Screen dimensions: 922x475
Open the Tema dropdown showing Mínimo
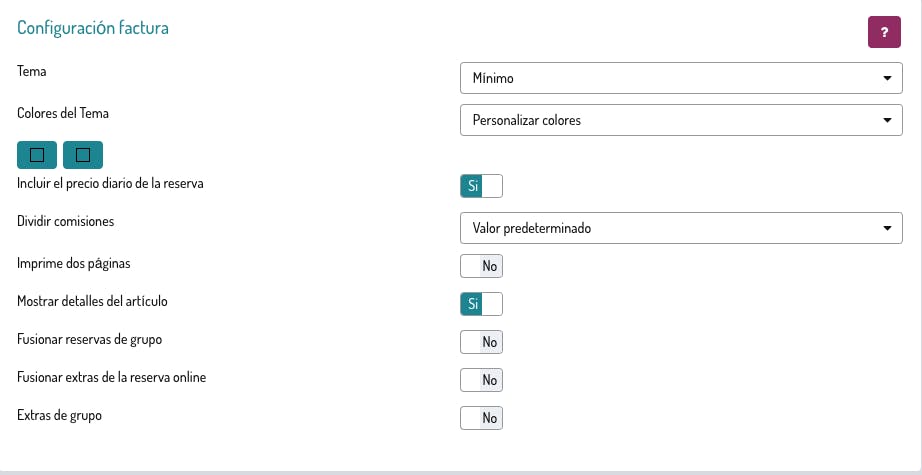[680, 78]
